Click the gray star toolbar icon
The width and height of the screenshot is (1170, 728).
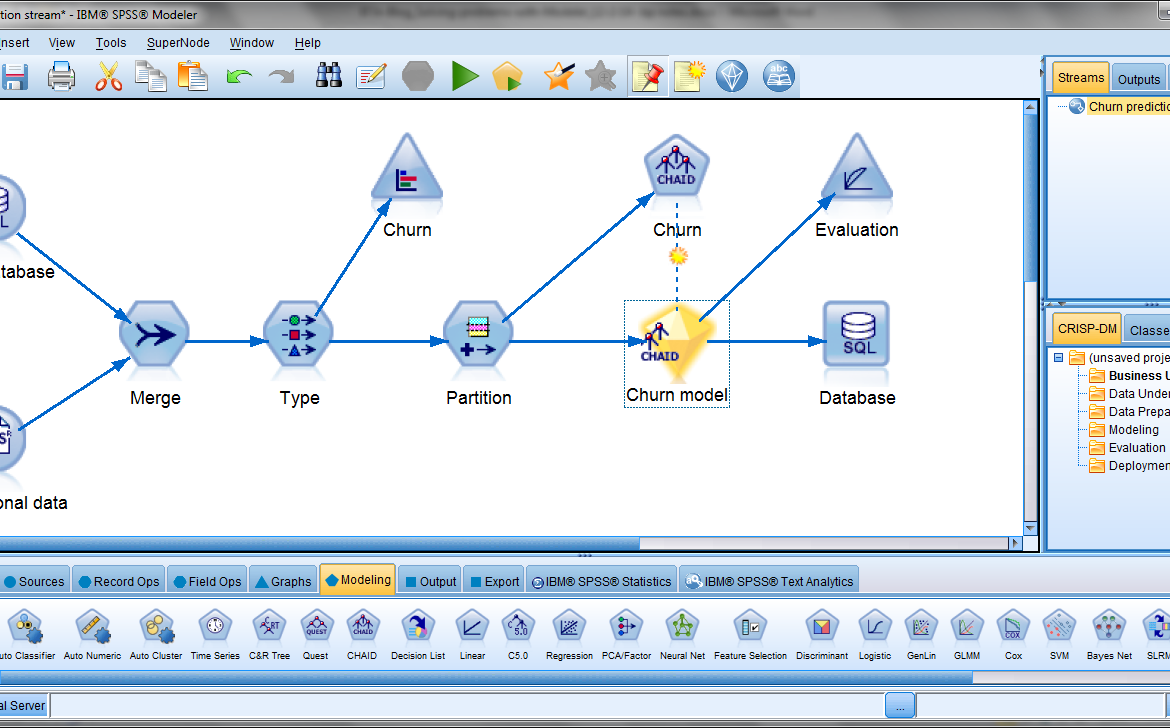(601, 76)
